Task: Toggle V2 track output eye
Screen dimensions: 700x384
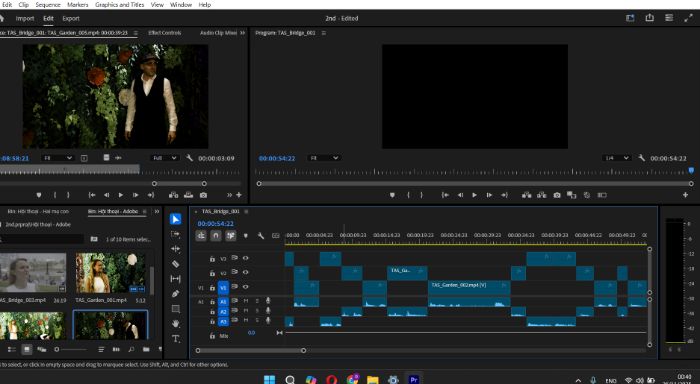Action: 245,272
